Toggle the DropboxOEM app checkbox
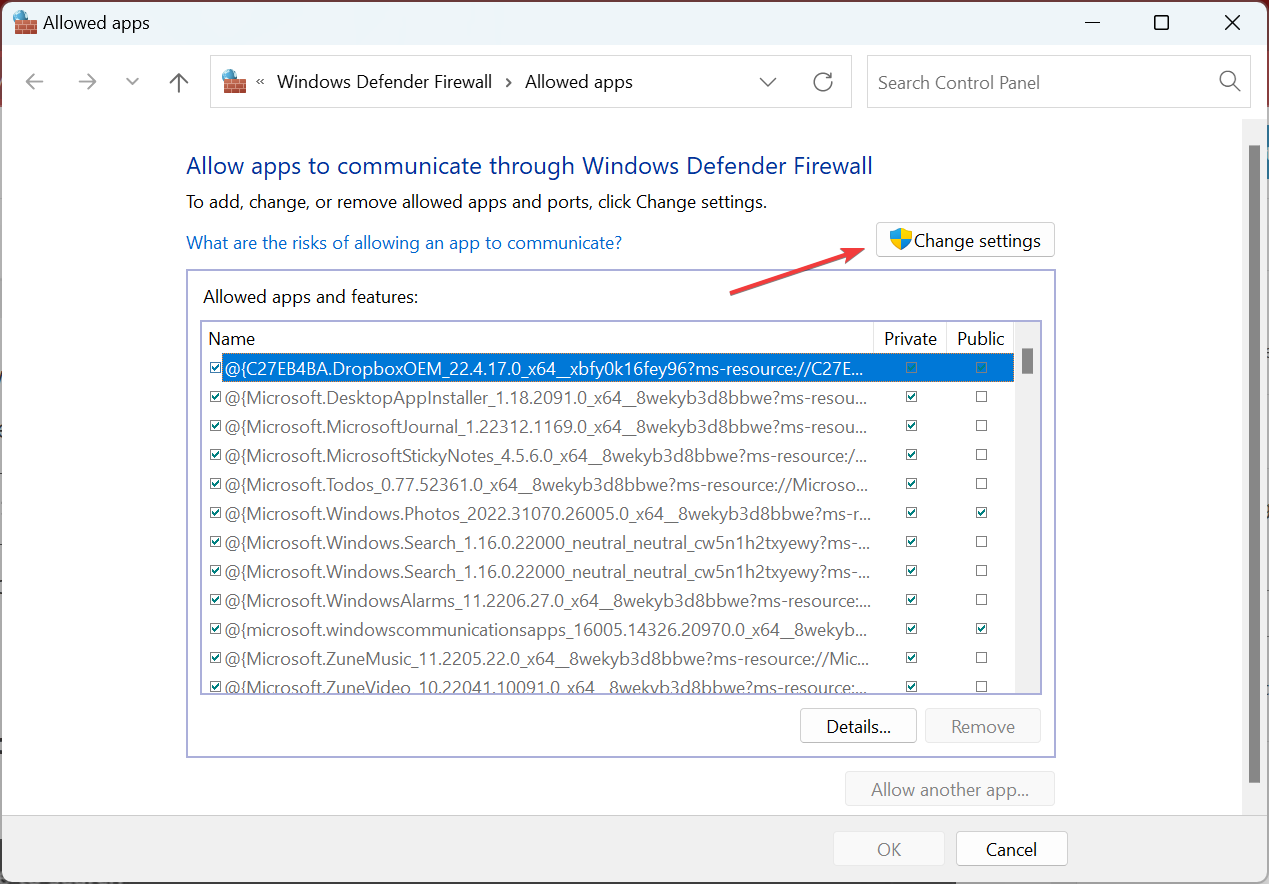The width and height of the screenshot is (1269, 884). coord(215,368)
